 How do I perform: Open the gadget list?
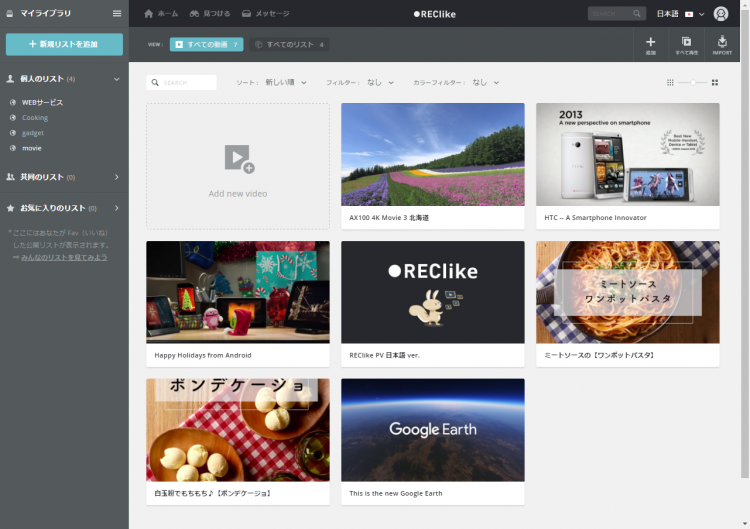click(x=33, y=133)
